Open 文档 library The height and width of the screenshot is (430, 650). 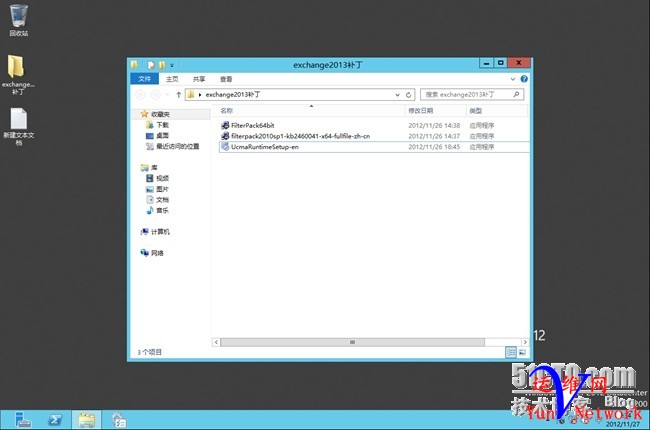[158, 200]
